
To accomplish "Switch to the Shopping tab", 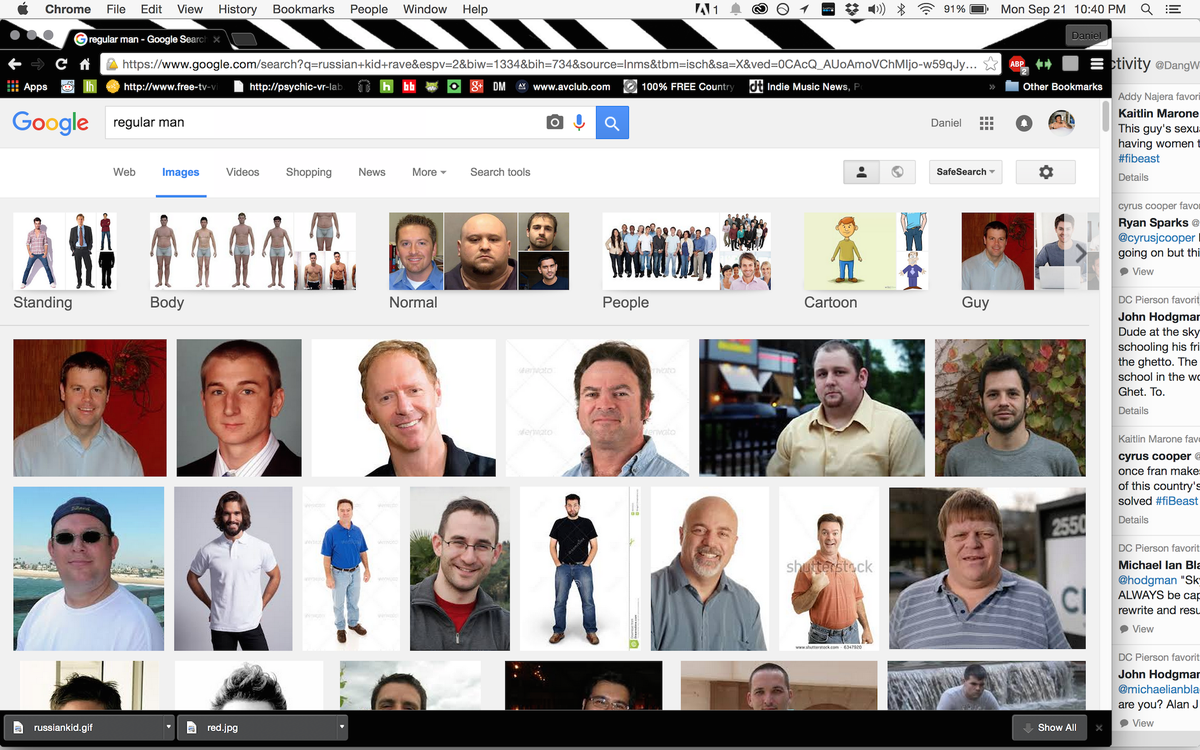I will pyautogui.click(x=309, y=172).
